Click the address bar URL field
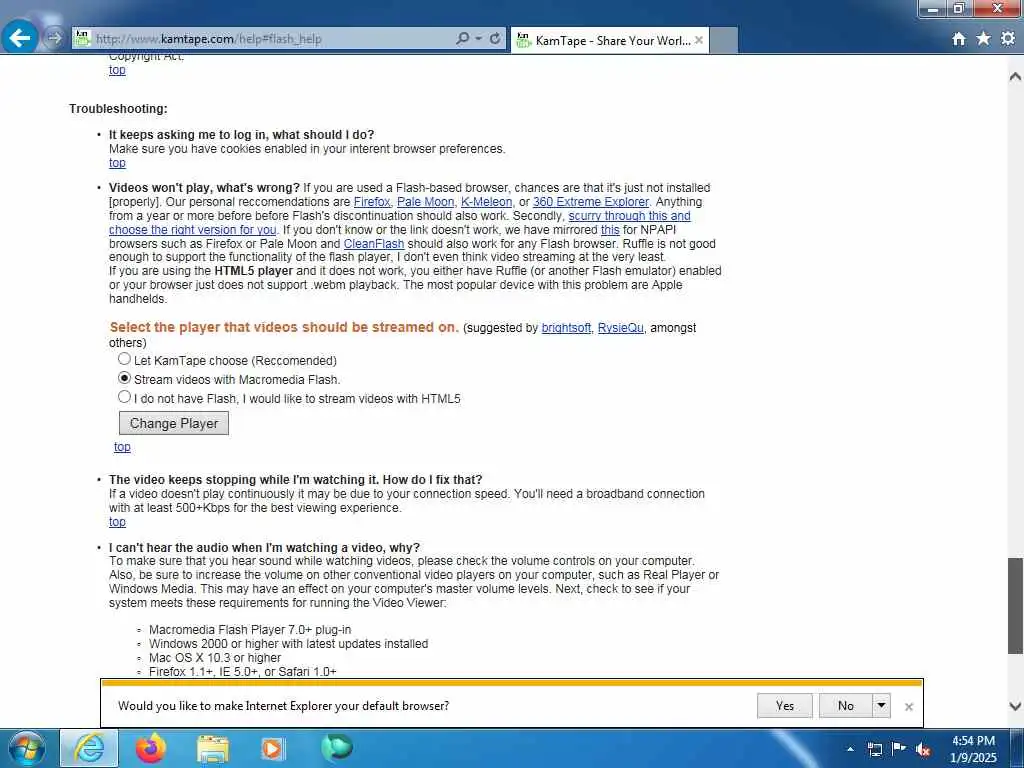Screen dimensions: 1024x768 pos(273,39)
